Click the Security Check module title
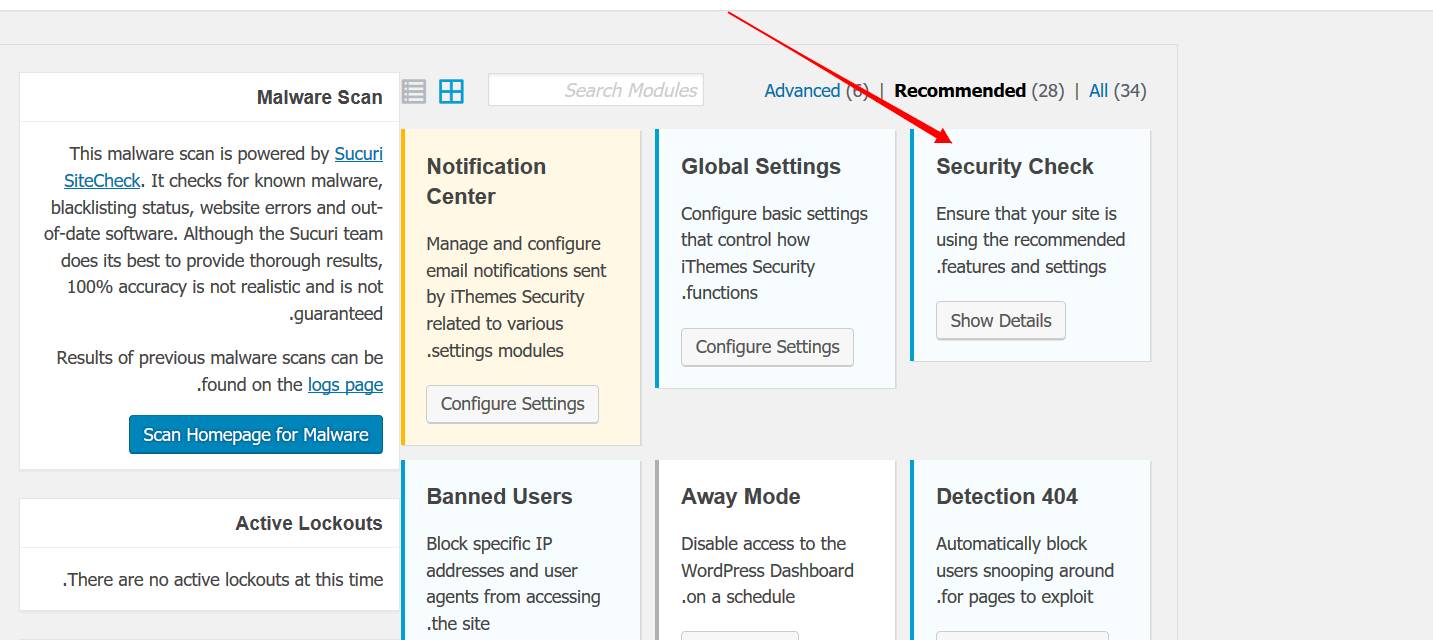The image size is (1433, 640). click(1015, 167)
